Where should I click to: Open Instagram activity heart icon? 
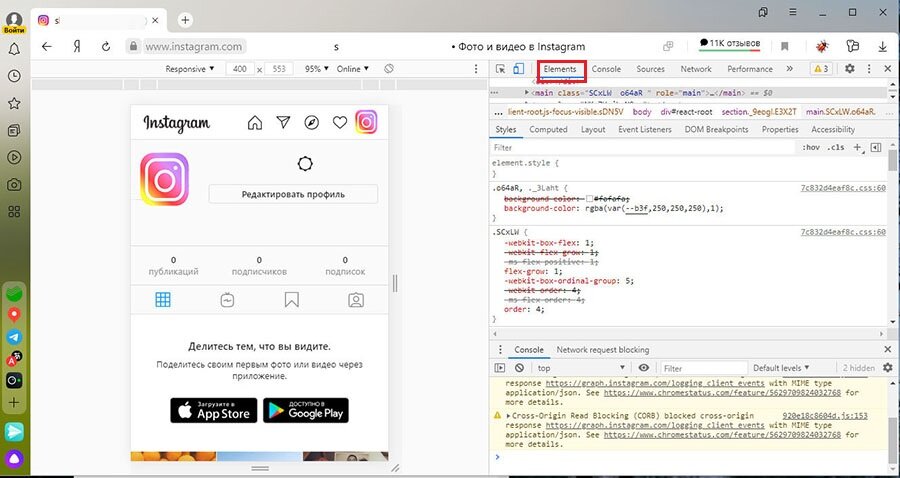point(340,123)
